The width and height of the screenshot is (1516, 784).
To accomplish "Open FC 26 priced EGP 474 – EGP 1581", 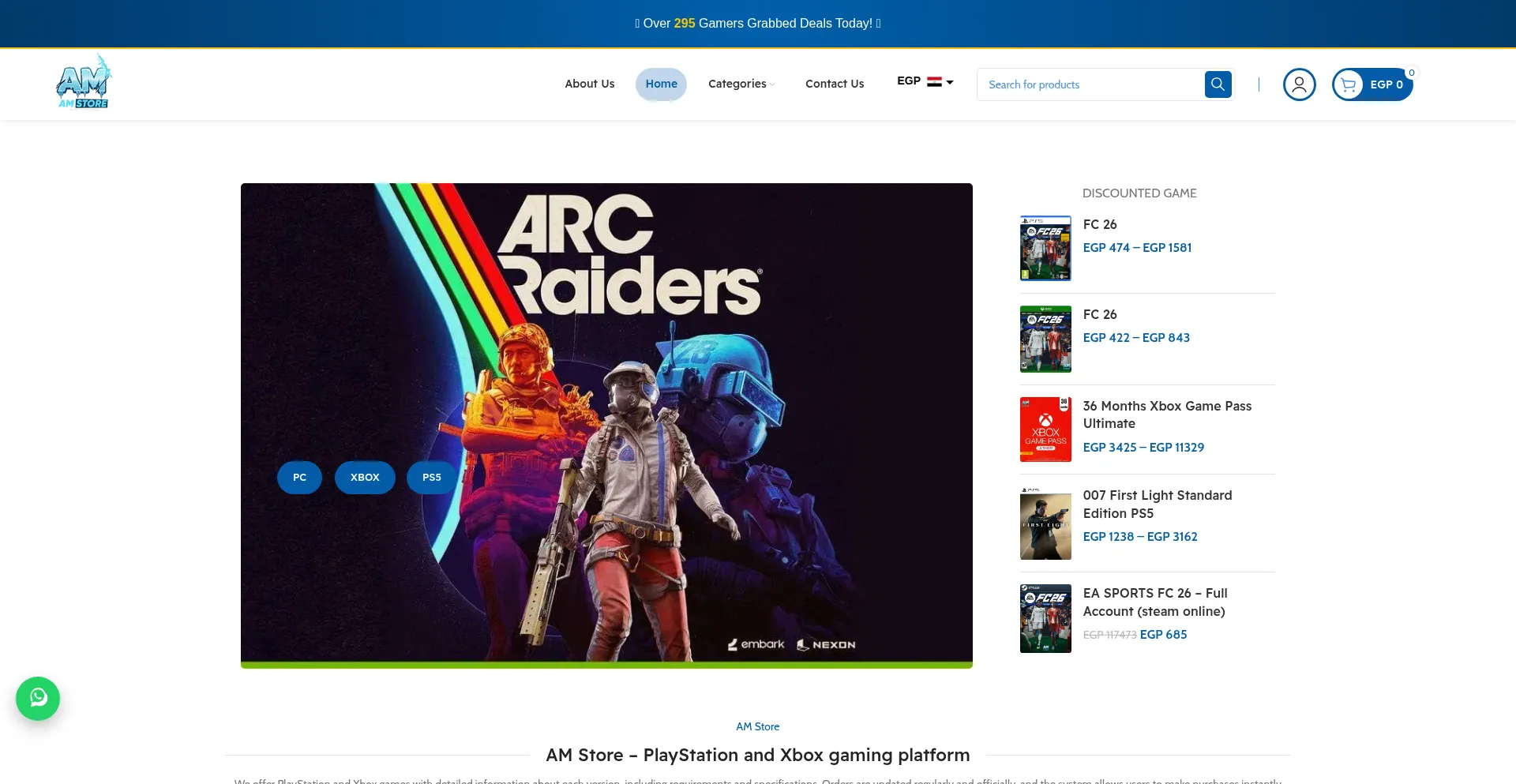I will coord(1100,225).
